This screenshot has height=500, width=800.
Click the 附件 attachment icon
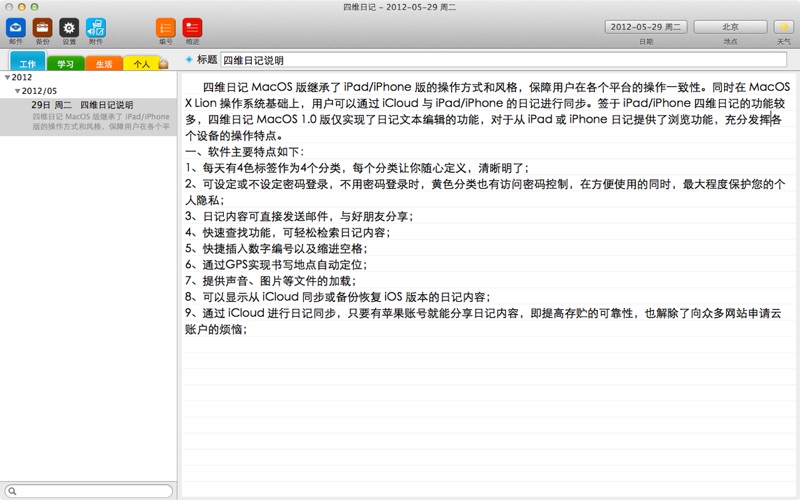point(95,28)
